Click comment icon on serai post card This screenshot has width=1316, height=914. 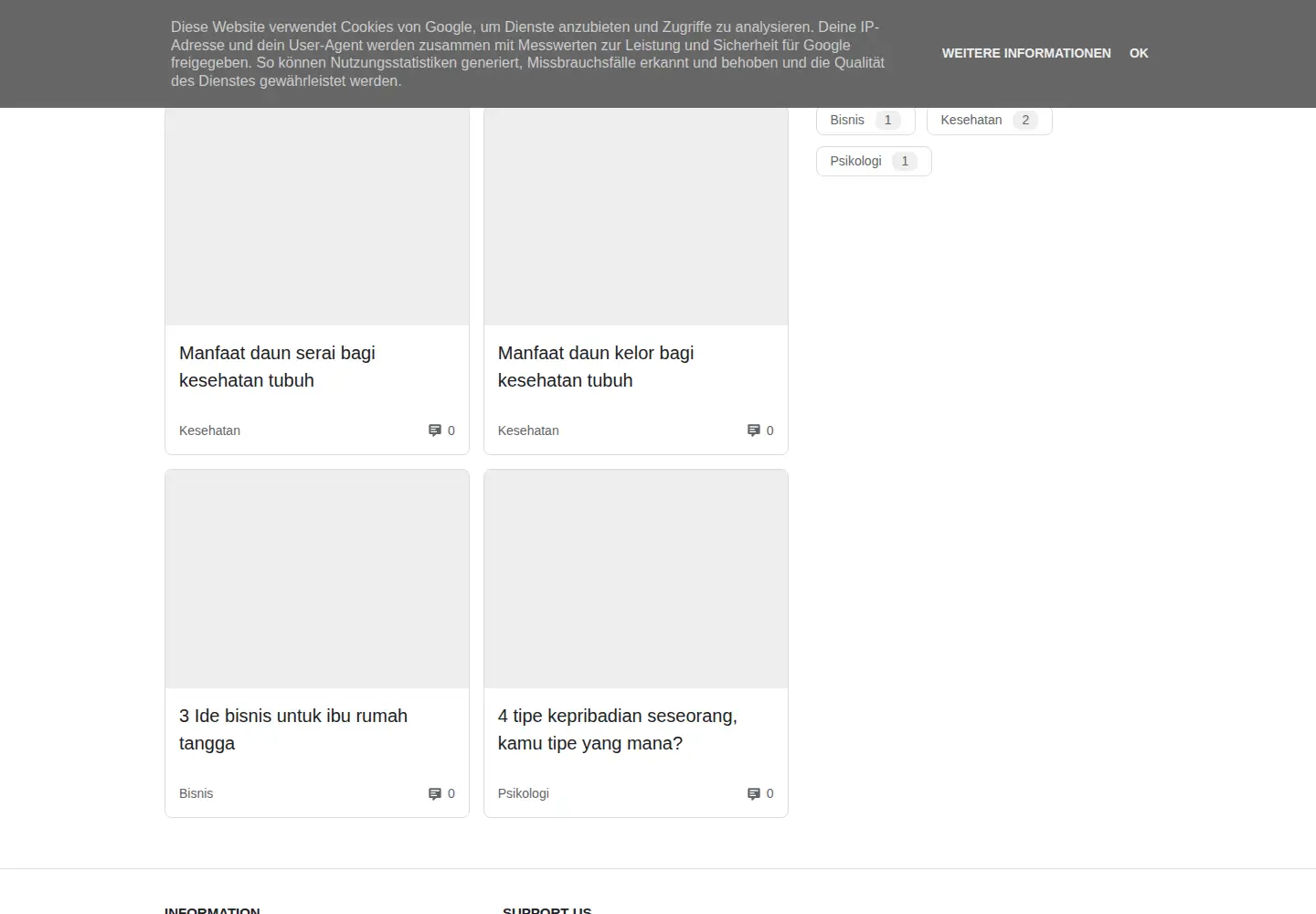pos(435,430)
